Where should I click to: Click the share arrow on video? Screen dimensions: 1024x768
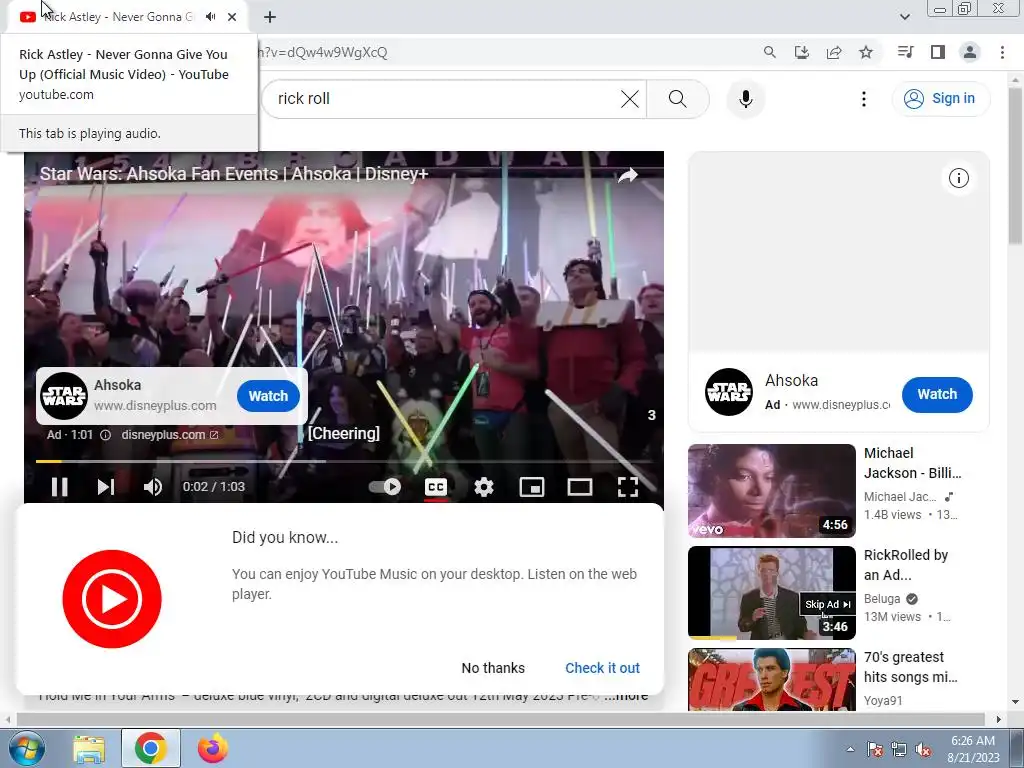628,175
